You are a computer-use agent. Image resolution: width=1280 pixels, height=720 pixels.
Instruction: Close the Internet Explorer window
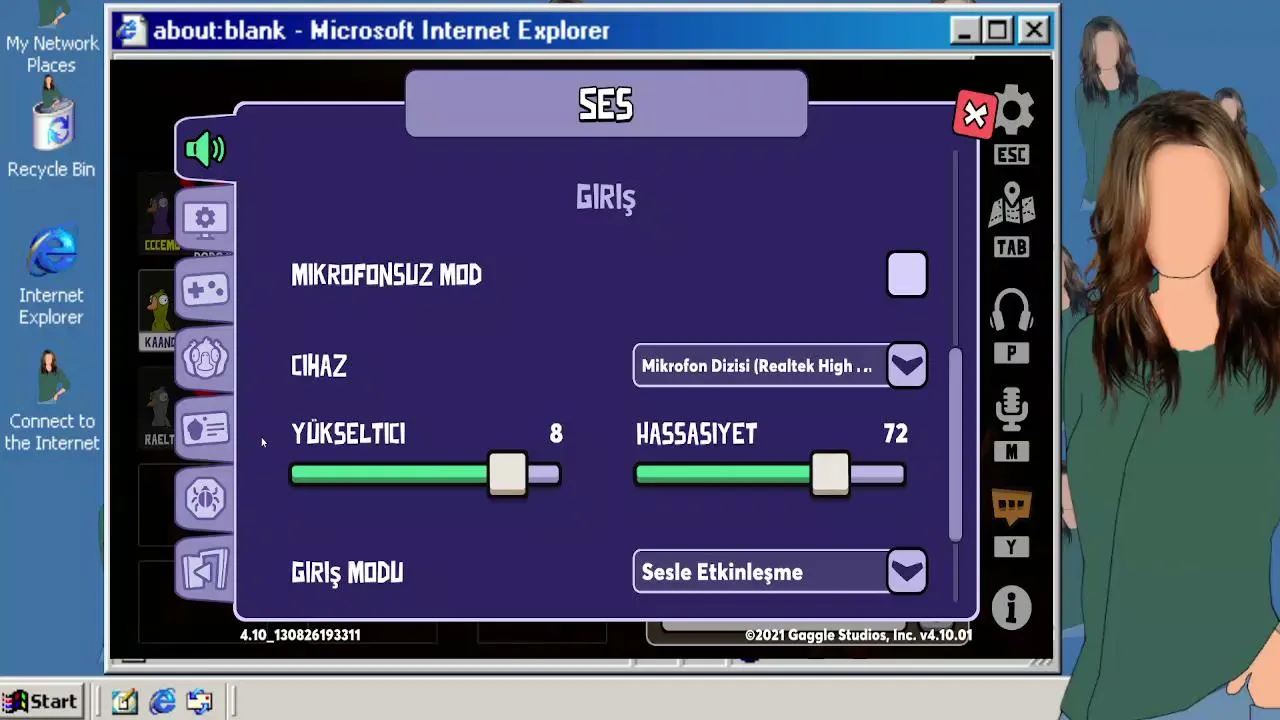pos(1033,31)
